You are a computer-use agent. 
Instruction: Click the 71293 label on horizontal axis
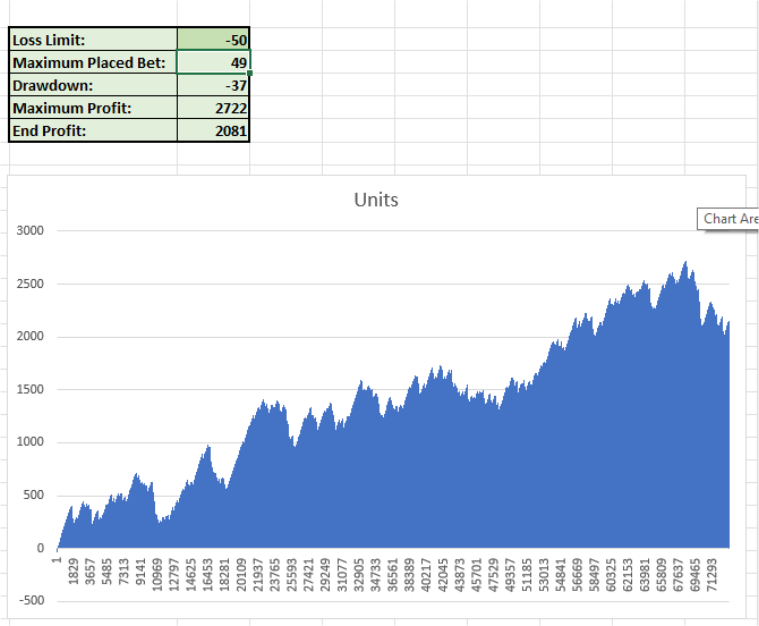tap(710, 580)
